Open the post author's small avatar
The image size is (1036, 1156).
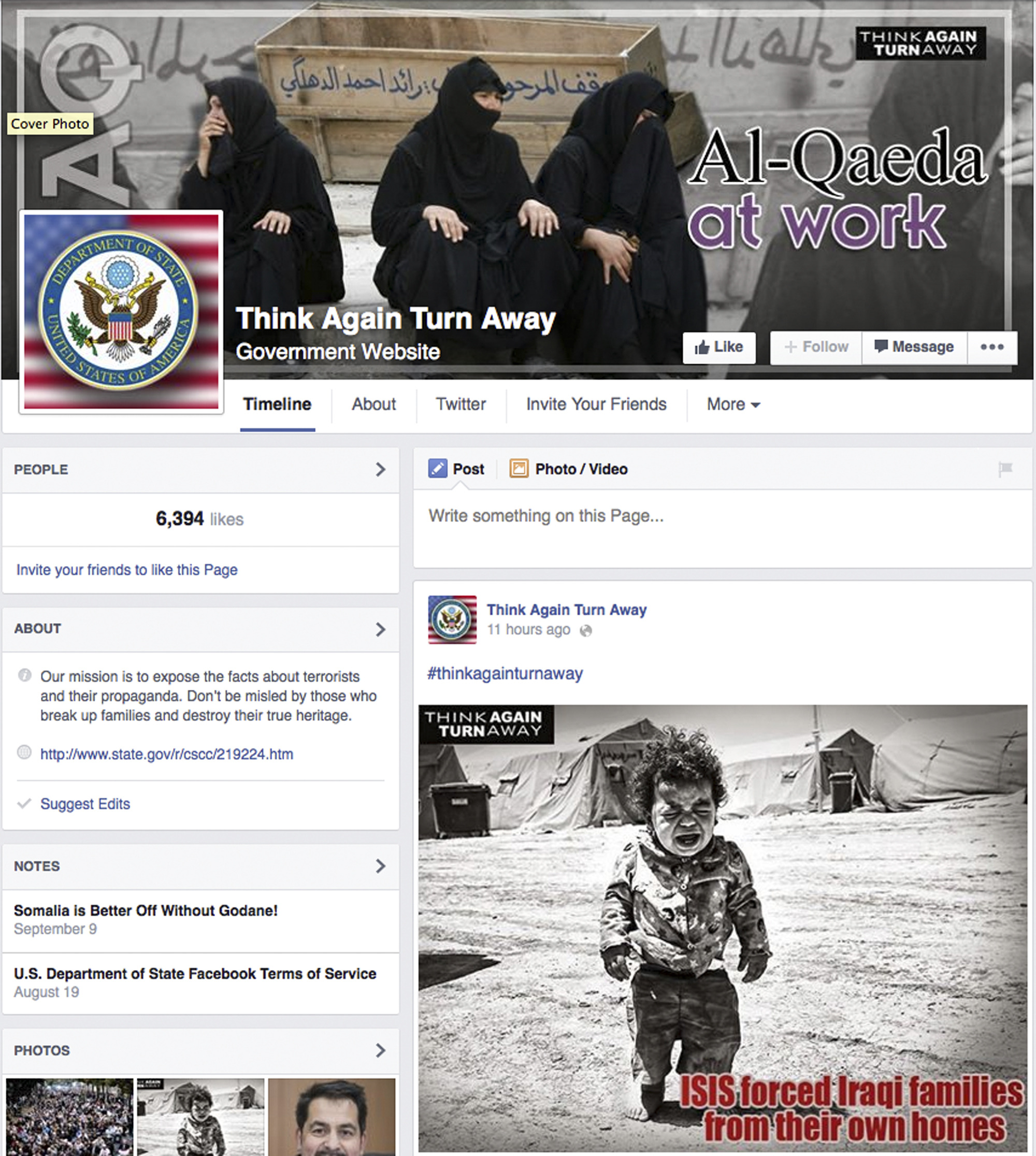(x=452, y=620)
